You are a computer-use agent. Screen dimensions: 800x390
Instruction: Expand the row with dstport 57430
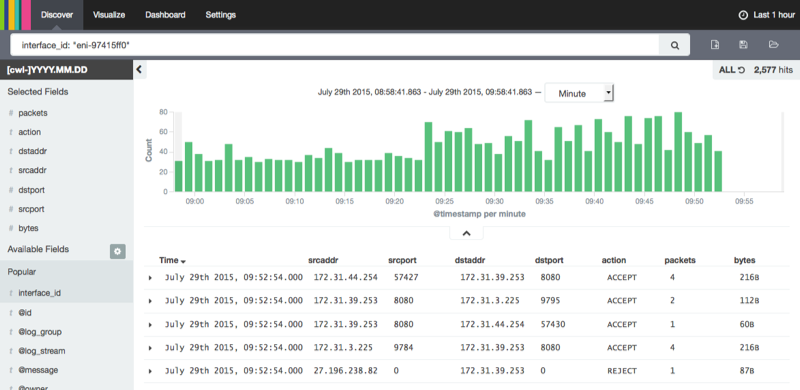click(x=150, y=325)
